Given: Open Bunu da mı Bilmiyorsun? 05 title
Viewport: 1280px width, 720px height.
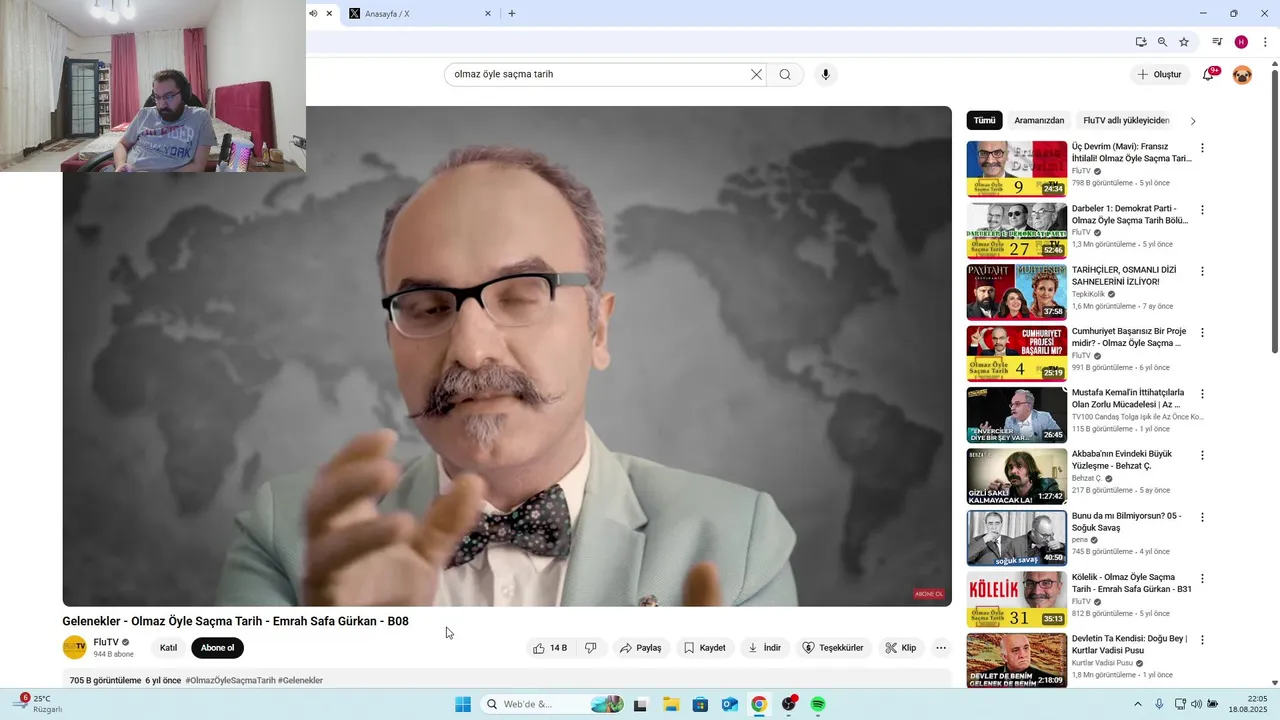Looking at the screenshot, I should (x=1126, y=522).
